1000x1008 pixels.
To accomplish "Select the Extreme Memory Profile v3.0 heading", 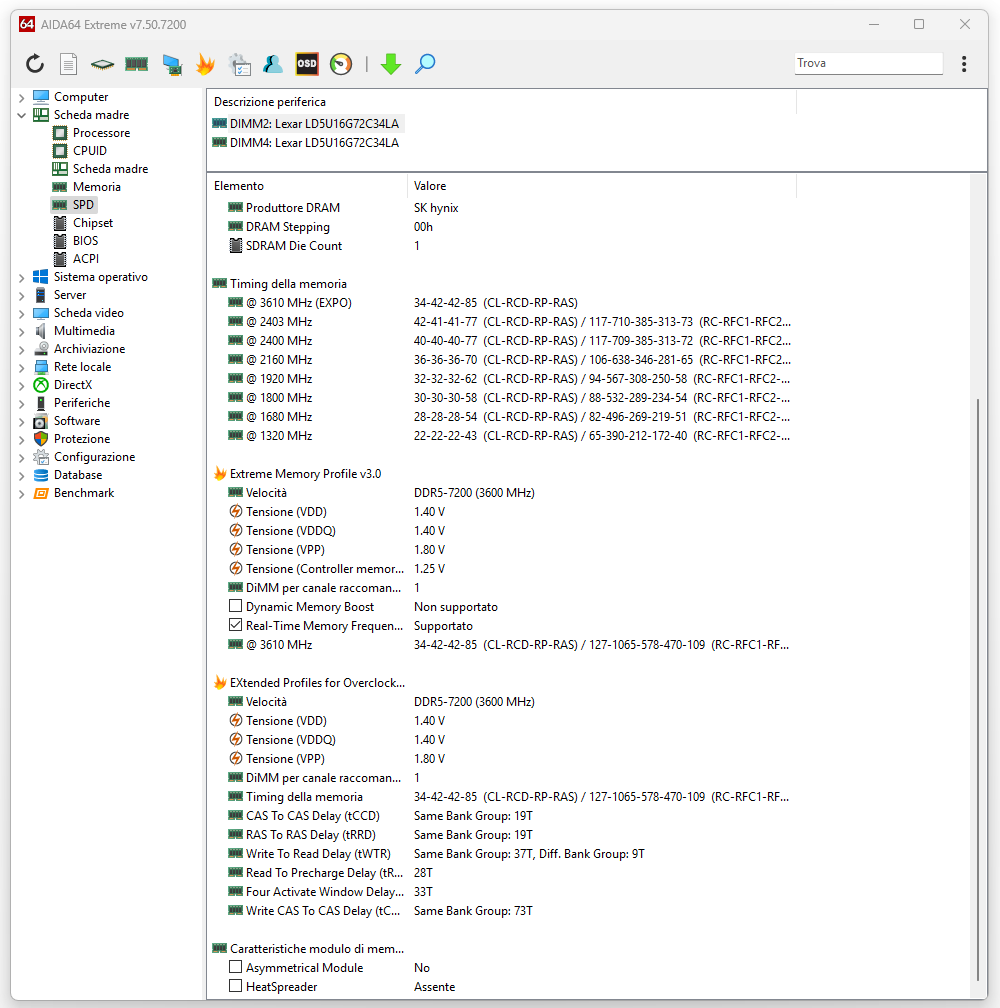I will (305, 474).
